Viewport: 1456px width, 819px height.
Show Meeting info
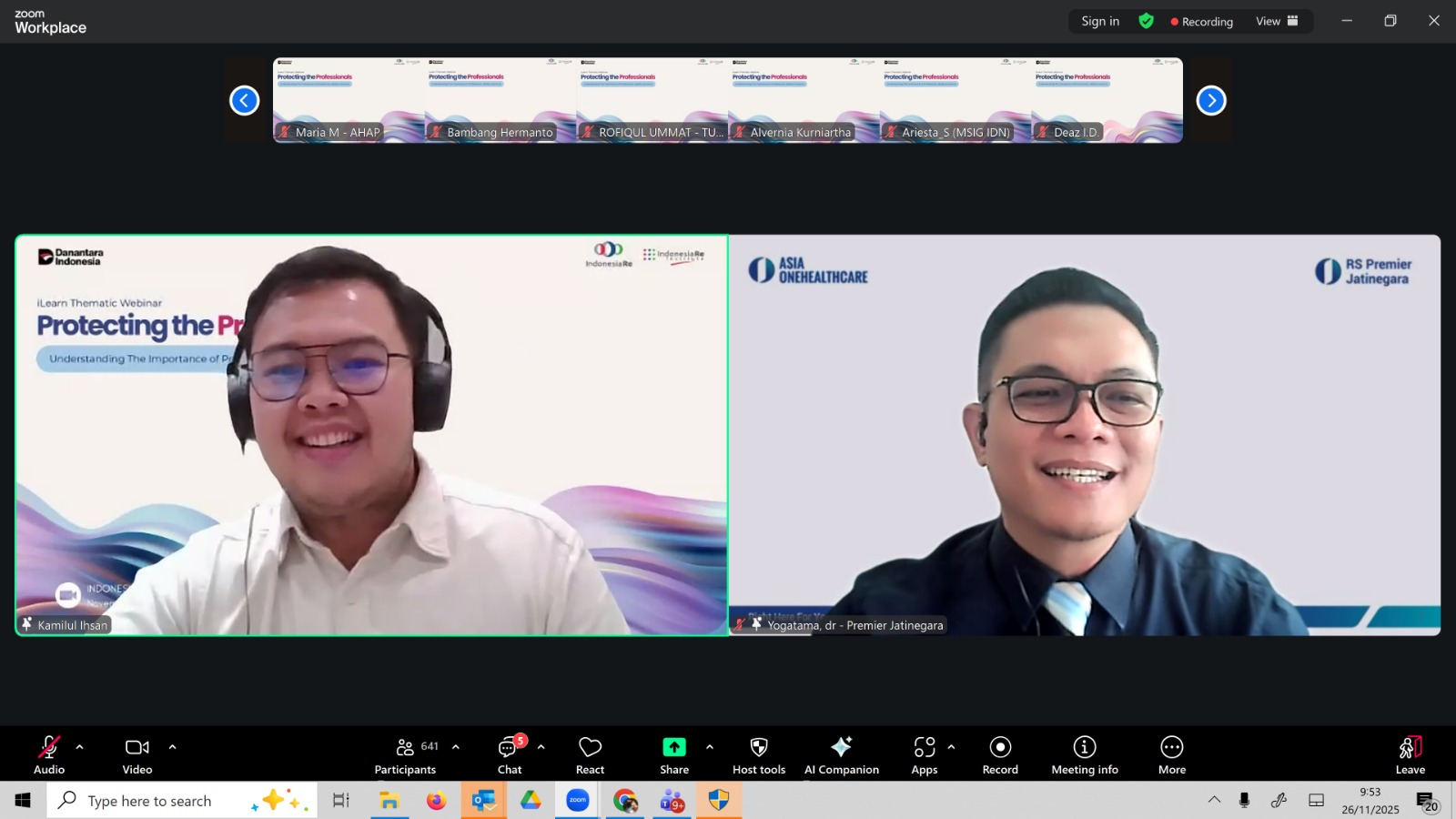(1084, 754)
